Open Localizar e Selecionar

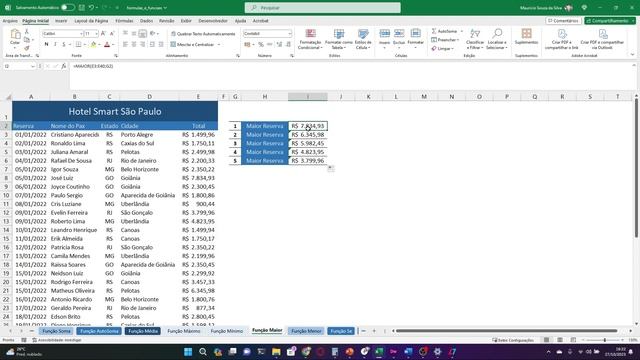(497, 39)
